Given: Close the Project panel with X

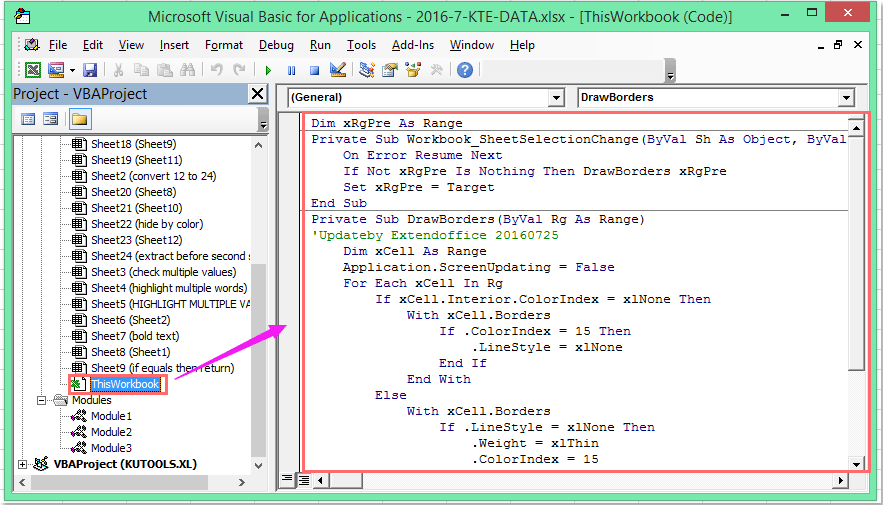Looking at the screenshot, I should pos(257,94).
